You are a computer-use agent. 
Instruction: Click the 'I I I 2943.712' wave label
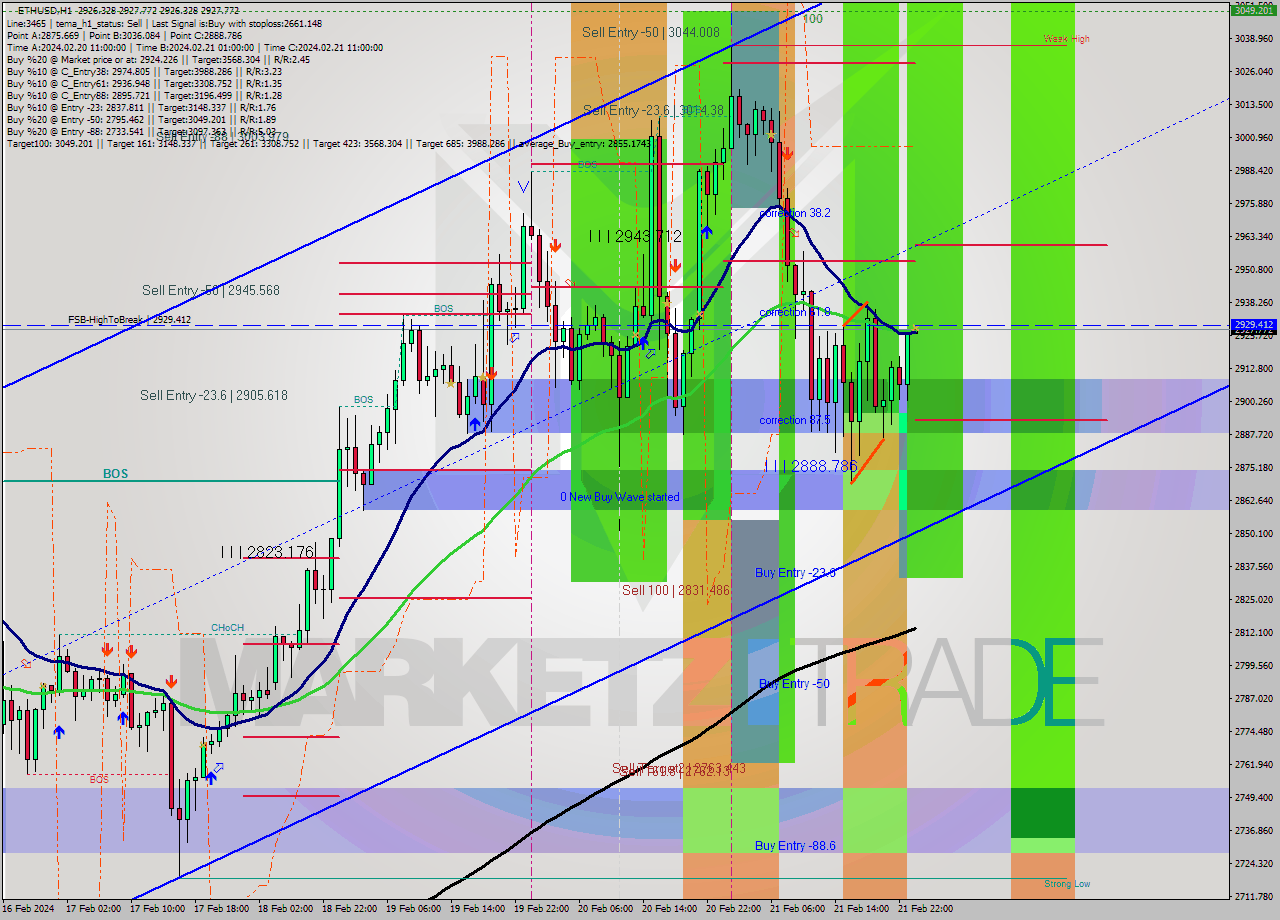[x=635, y=236]
